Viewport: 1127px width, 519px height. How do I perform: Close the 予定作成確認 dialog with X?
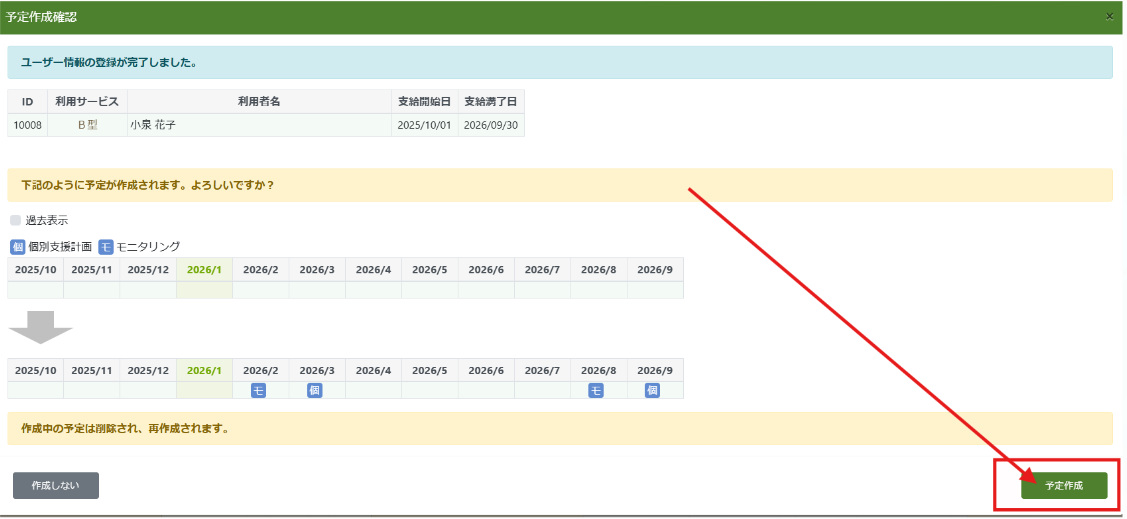[1109, 17]
